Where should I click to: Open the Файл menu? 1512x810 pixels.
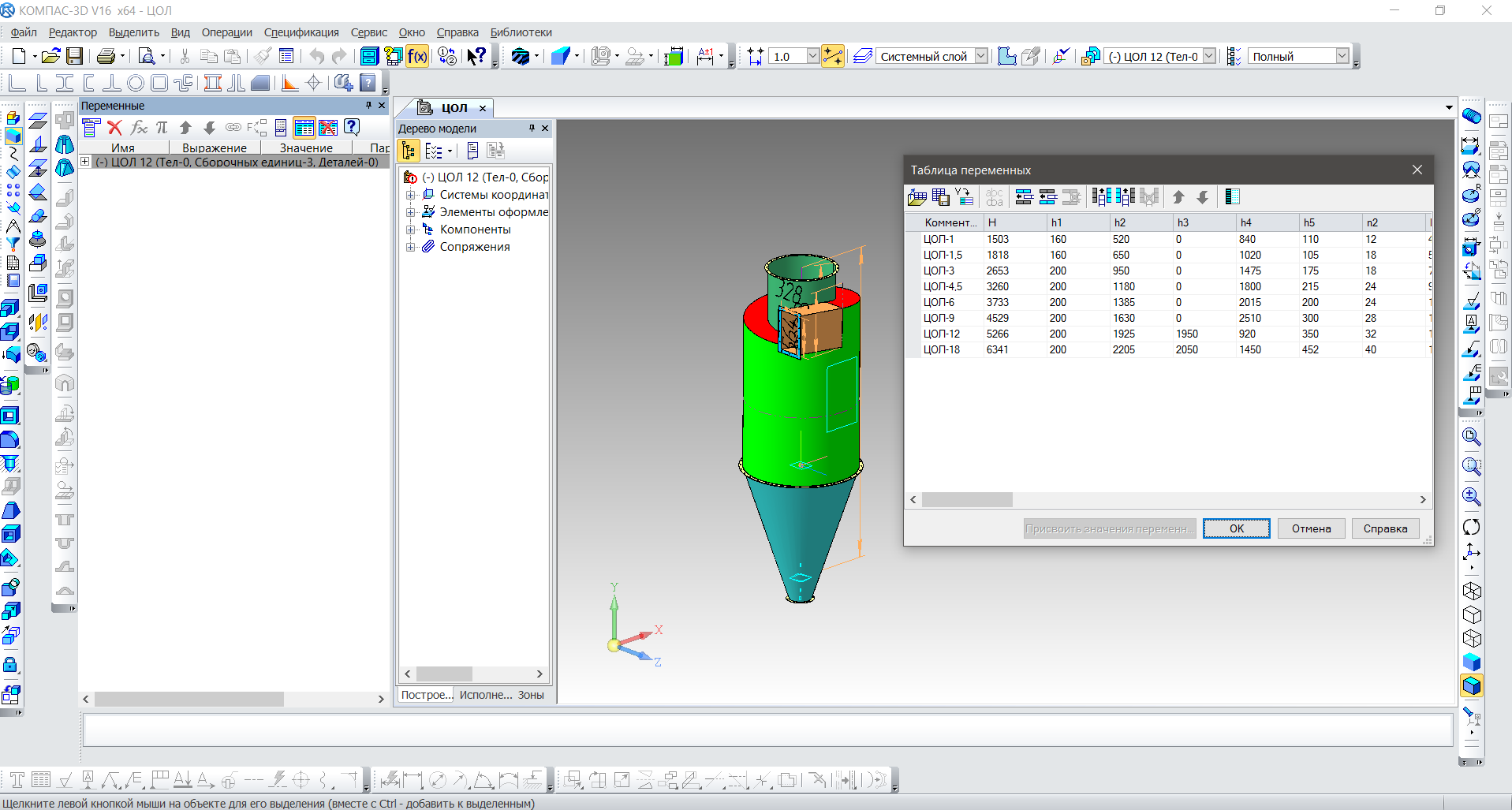(24, 32)
